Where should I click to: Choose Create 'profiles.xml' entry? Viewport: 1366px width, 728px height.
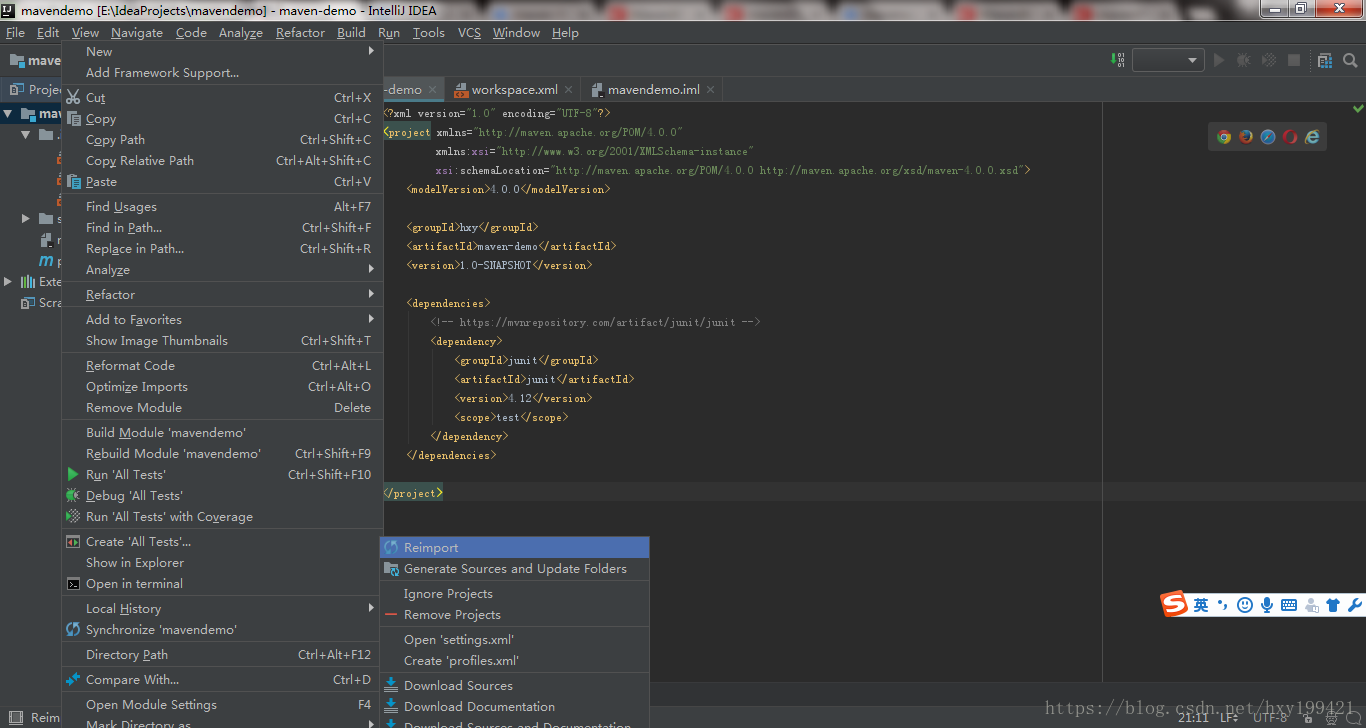click(515, 661)
